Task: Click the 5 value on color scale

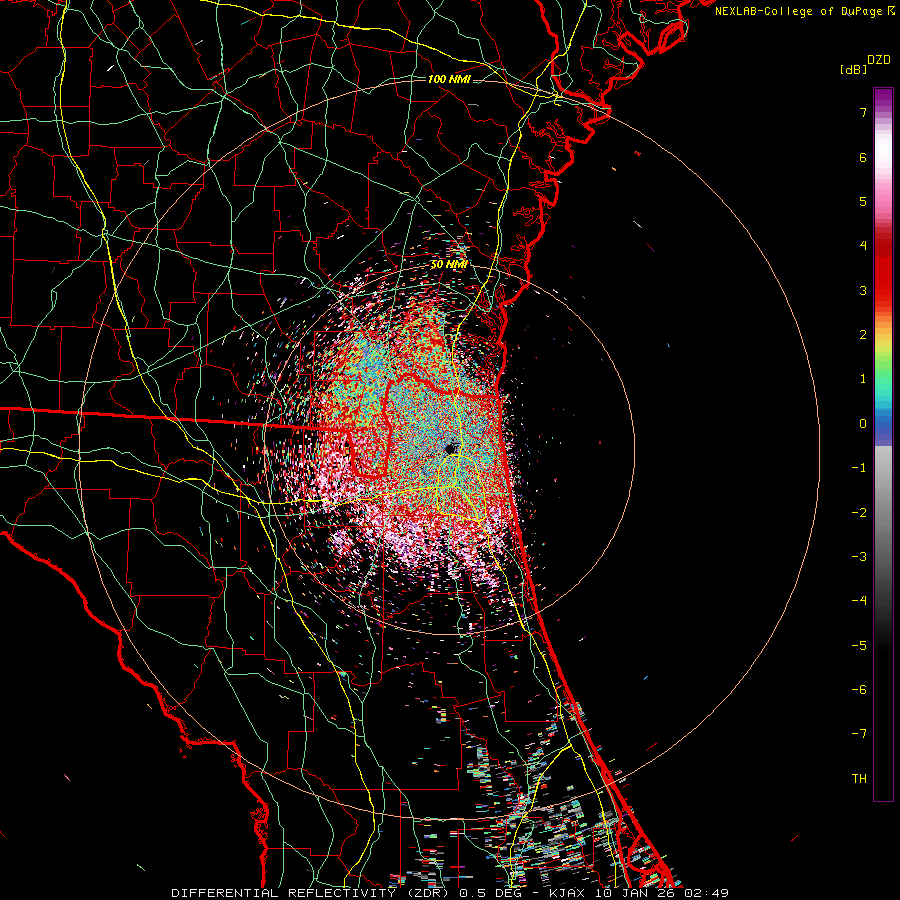Action: [x=863, y=201]
